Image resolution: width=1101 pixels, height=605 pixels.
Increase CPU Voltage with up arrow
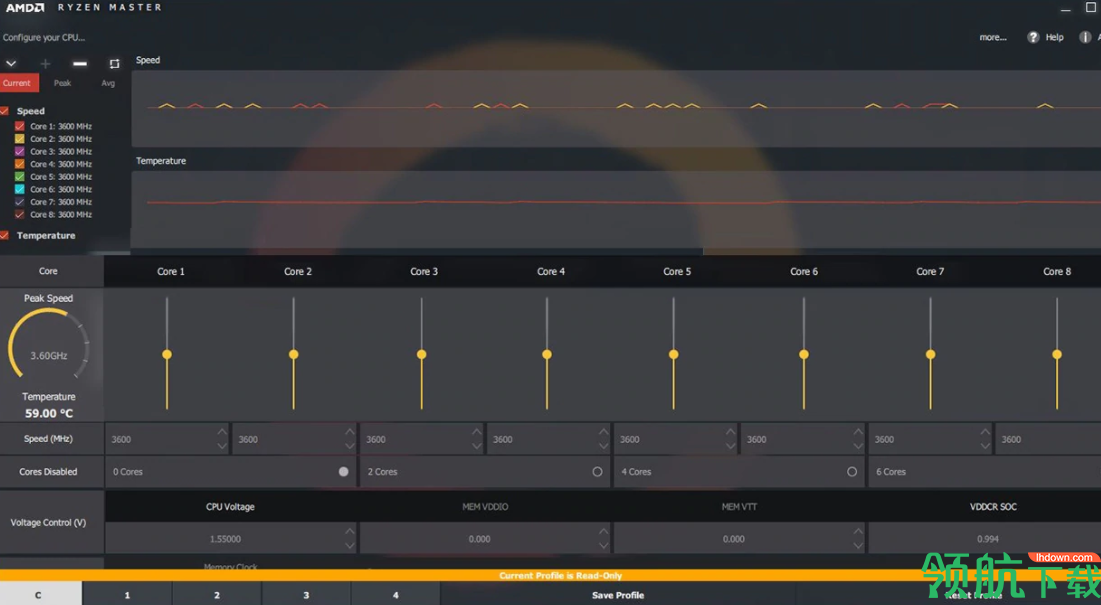tap(350, 531)
